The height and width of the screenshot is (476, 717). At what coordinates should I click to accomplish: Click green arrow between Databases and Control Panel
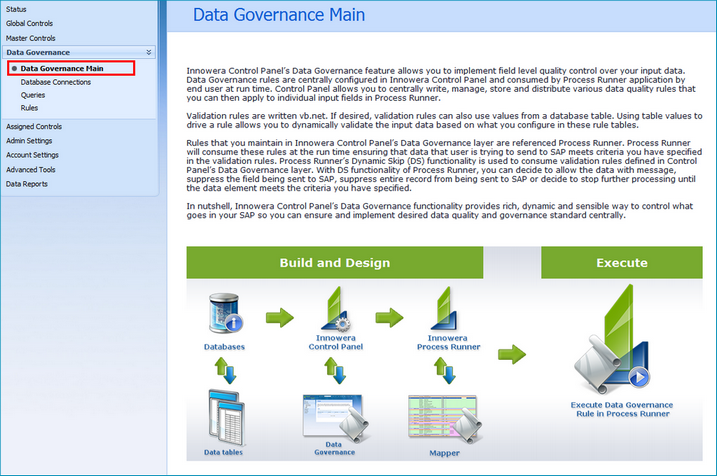[x=280, y=317]
